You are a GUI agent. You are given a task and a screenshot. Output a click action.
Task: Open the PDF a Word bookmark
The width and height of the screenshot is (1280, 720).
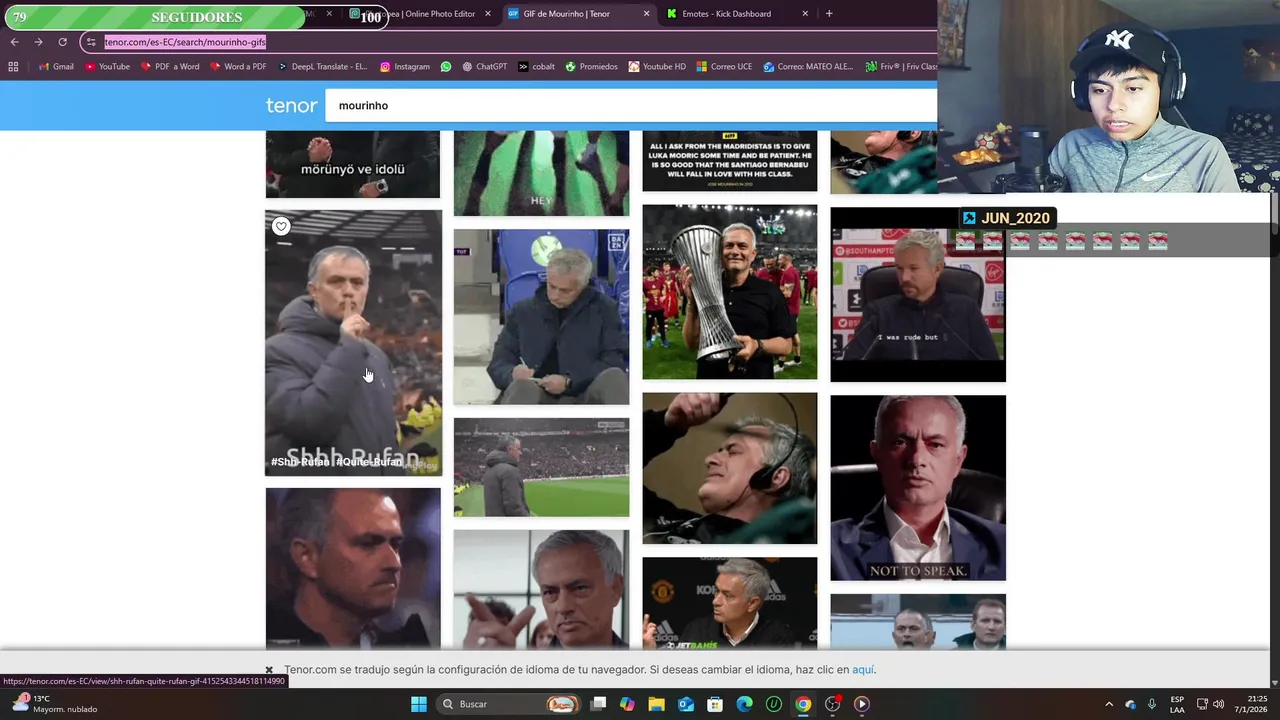170,67
